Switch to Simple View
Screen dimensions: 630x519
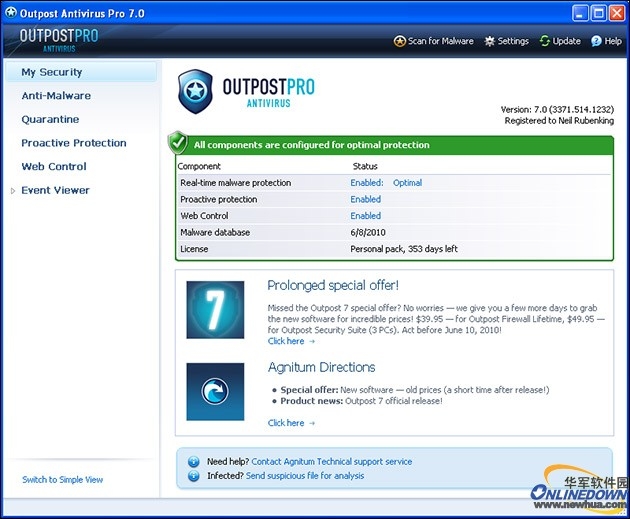[63, 480]
